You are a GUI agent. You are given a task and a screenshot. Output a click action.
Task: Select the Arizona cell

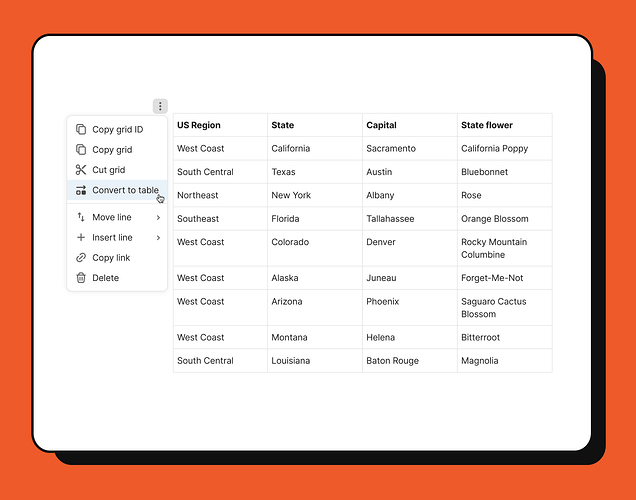(315, 308)
